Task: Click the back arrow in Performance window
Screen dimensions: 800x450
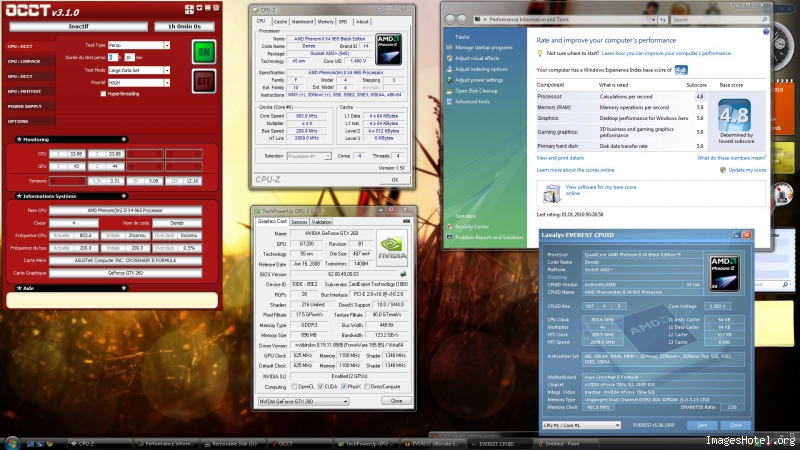Action: pyautogui.click(x=450, y=19)
